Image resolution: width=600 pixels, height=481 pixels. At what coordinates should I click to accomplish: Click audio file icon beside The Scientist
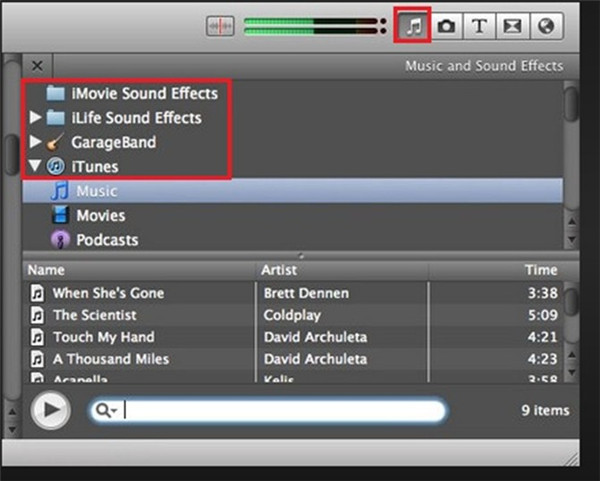click(37, 315)
